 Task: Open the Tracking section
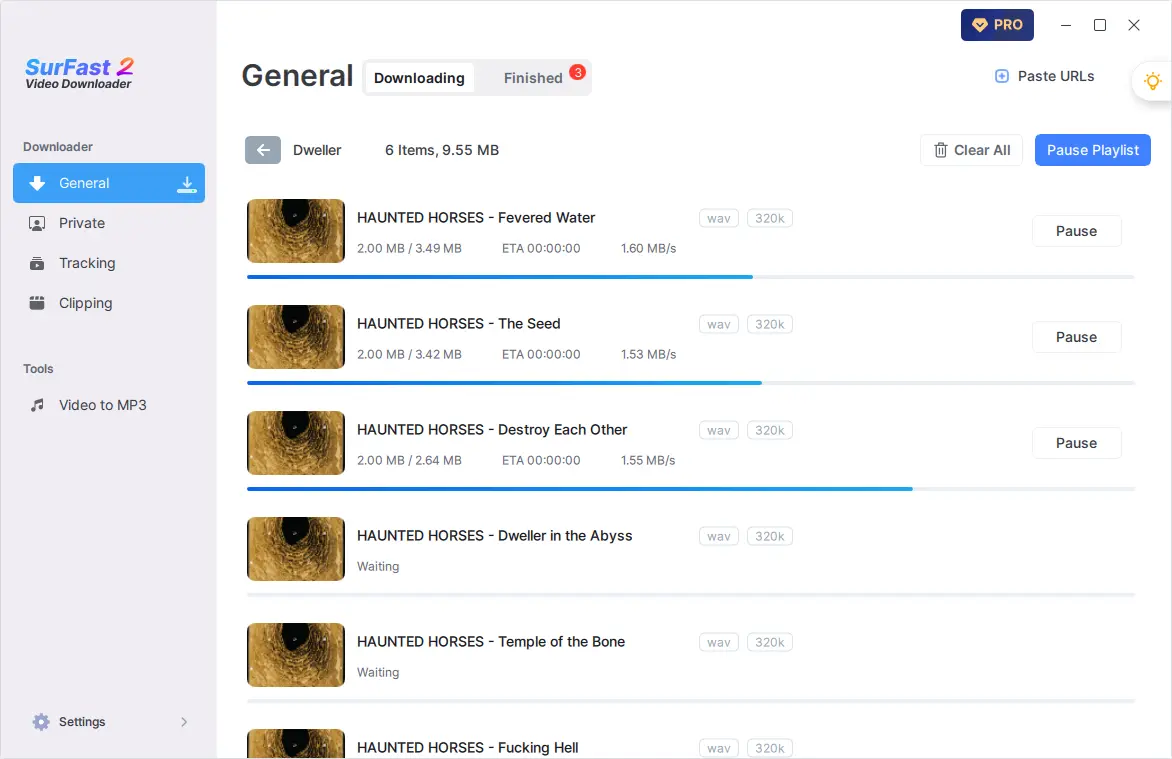pyautogui.click(x=109, y=263)
